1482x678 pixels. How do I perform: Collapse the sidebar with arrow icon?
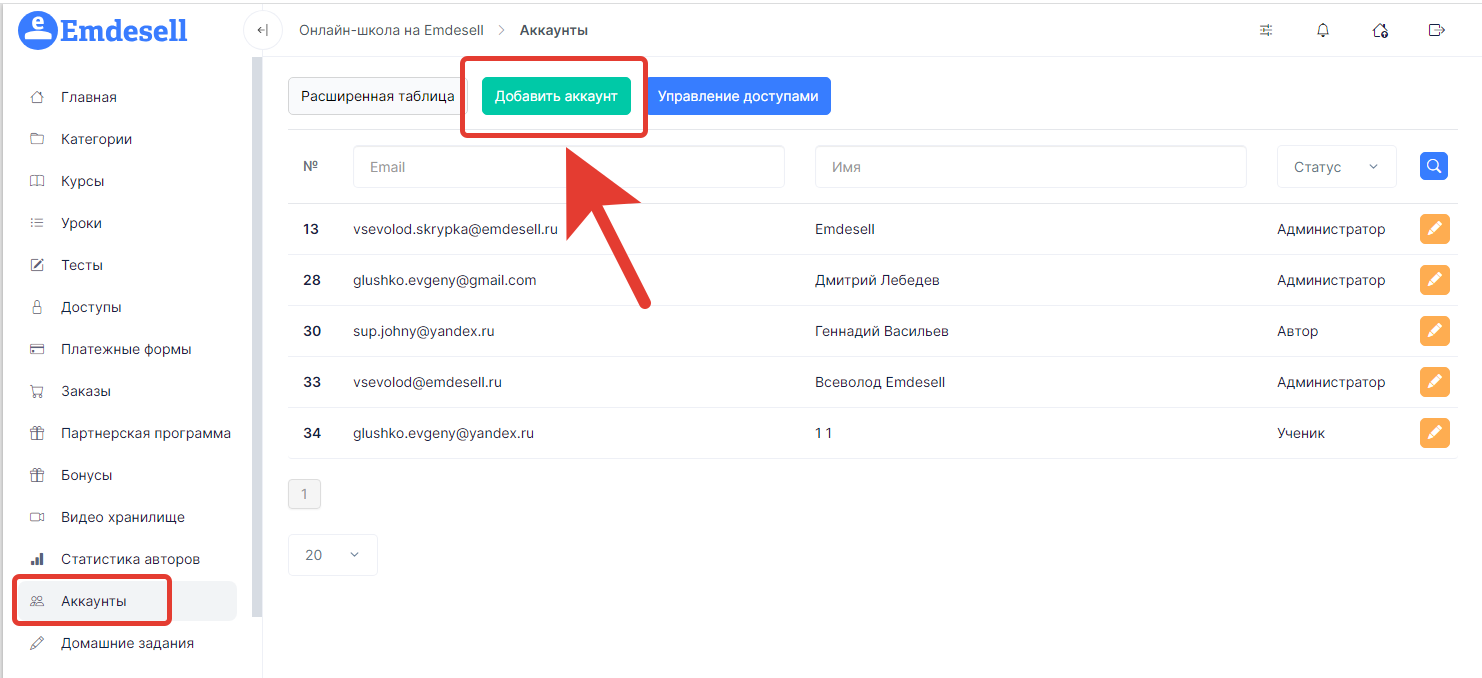point(262,30)
